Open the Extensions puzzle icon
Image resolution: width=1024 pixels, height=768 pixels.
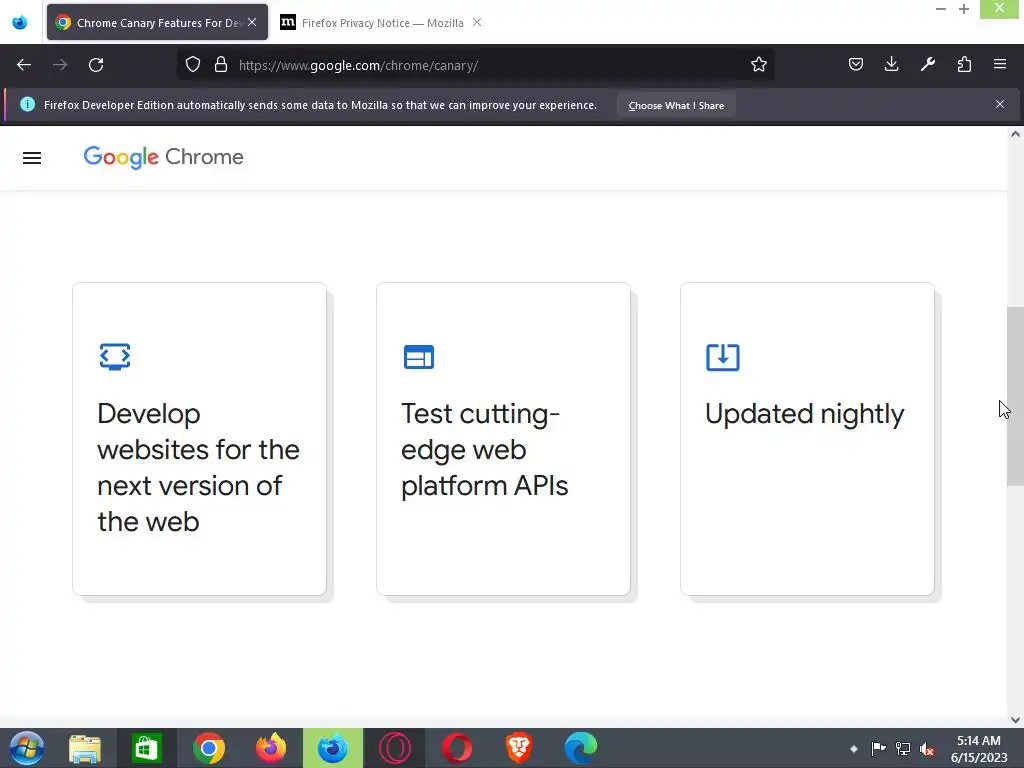coord(964,64)
